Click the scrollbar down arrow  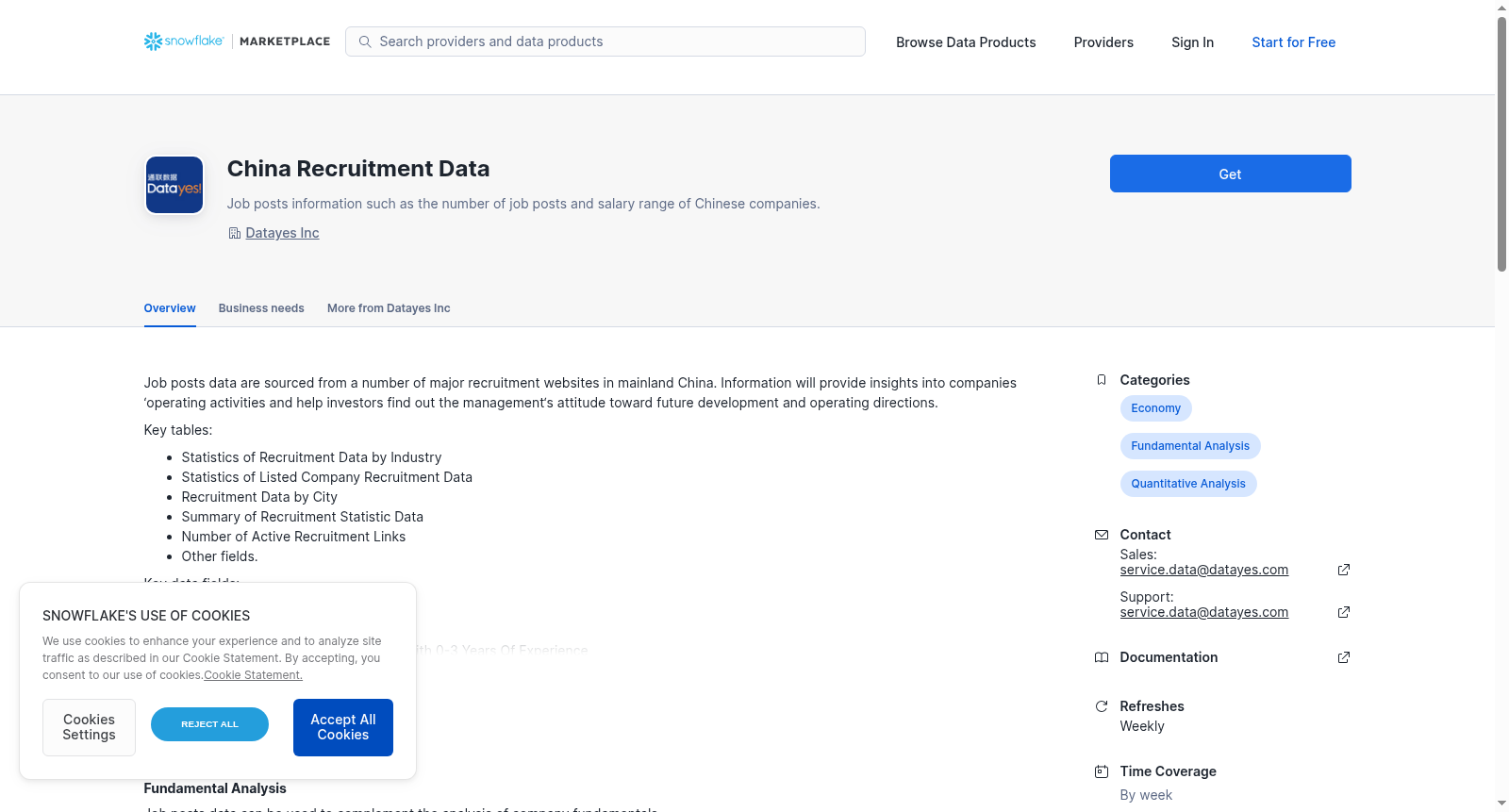point(1501,804)
